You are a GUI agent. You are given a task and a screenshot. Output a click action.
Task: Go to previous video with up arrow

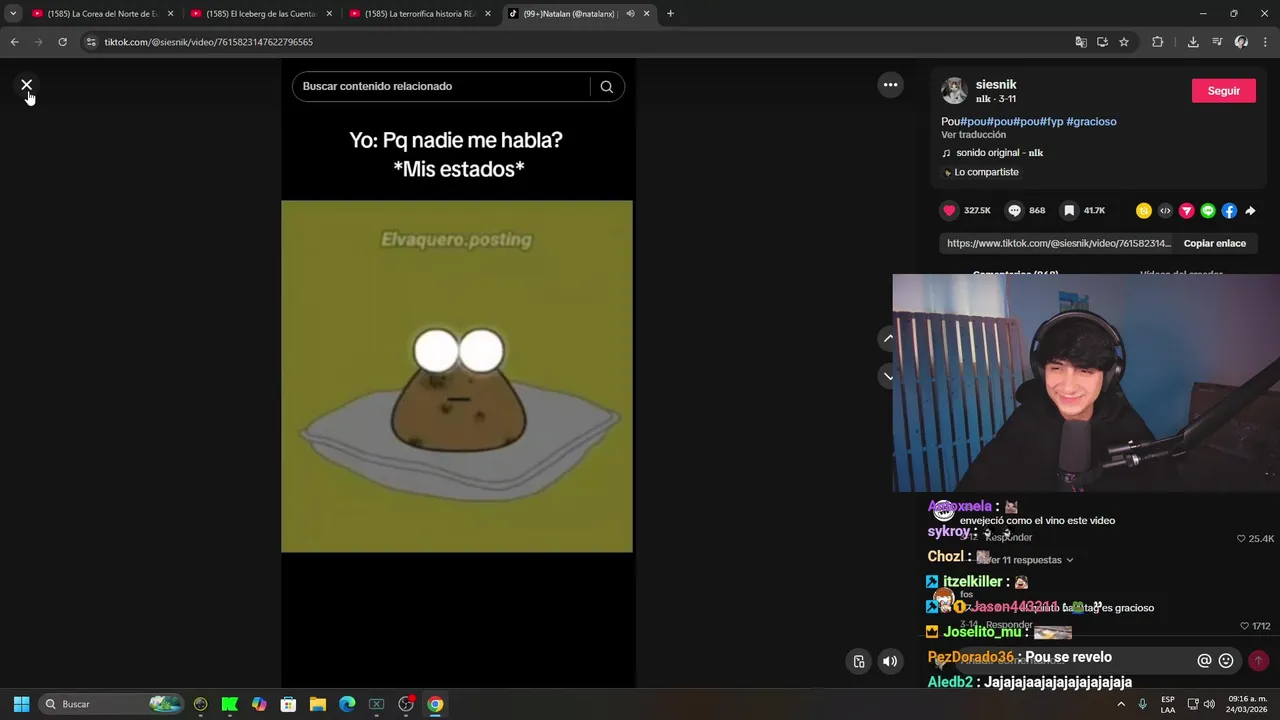pos(887,339)
